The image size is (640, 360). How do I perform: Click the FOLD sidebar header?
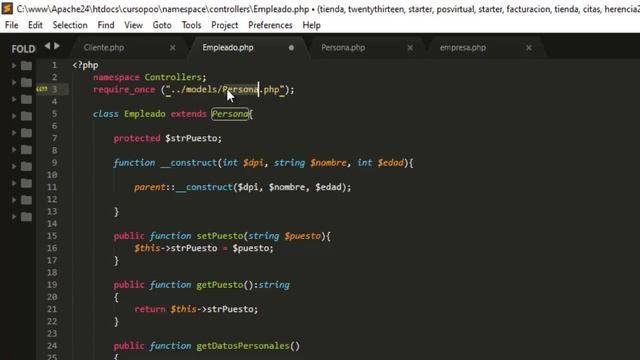23,49
